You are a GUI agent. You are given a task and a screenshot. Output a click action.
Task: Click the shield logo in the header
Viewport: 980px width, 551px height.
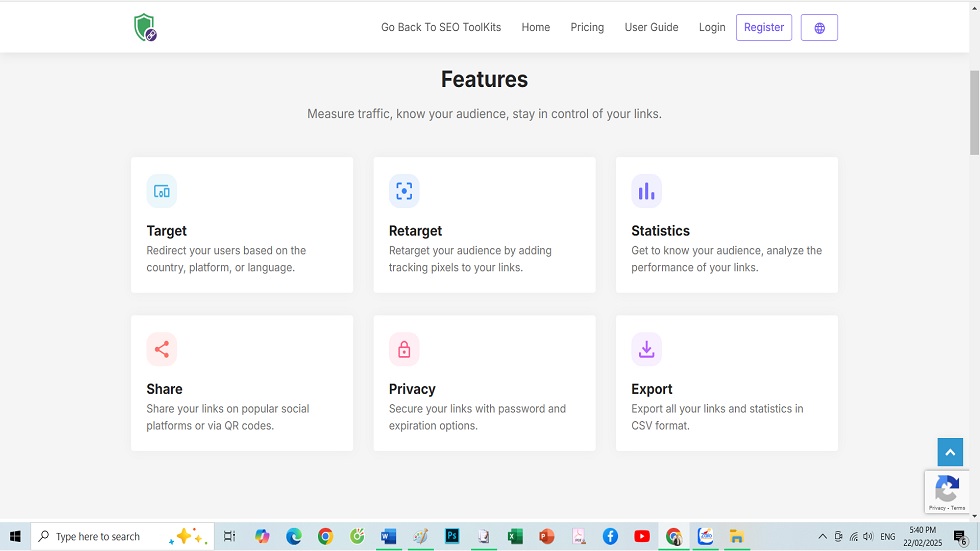[x=145, y=28]
